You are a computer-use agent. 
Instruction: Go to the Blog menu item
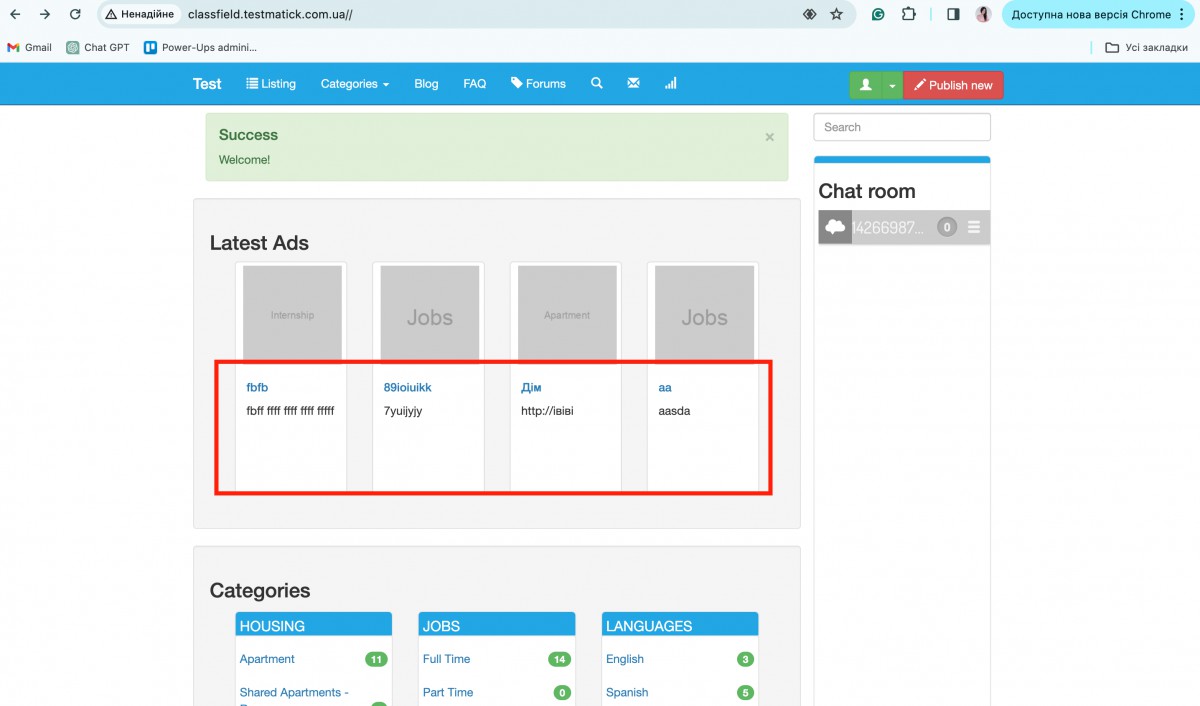(426, 84)
